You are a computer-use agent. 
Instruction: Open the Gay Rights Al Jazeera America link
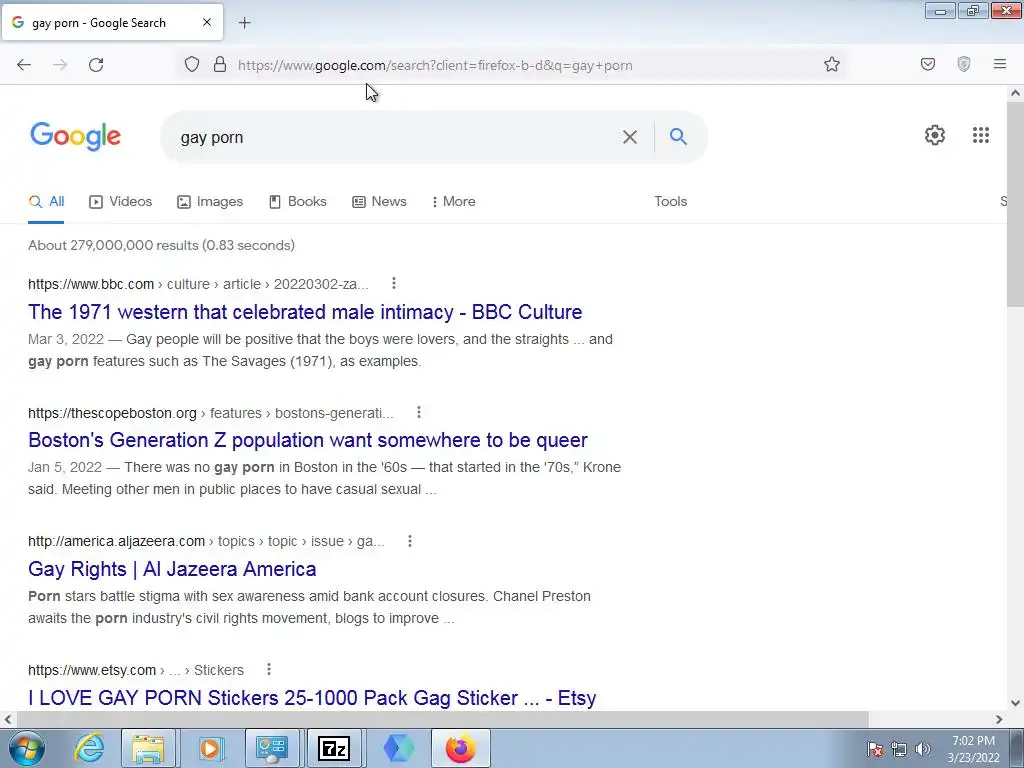(x=172, y=569)
